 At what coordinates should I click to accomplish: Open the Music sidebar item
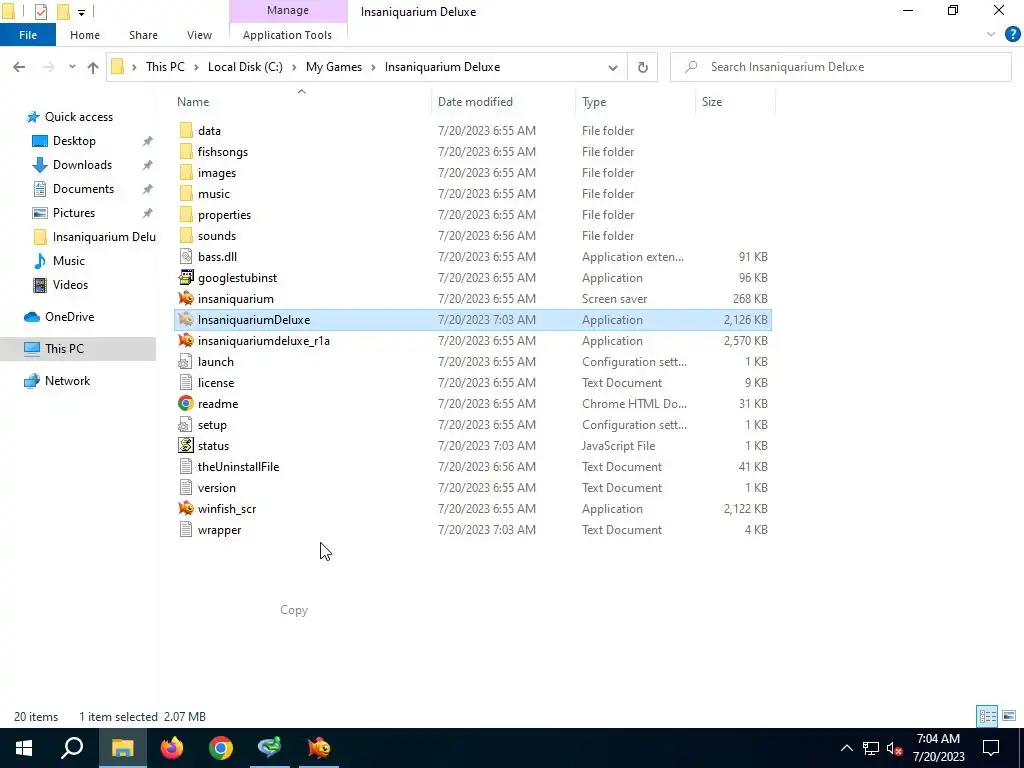pyautogui.click(x=69, y=261)
